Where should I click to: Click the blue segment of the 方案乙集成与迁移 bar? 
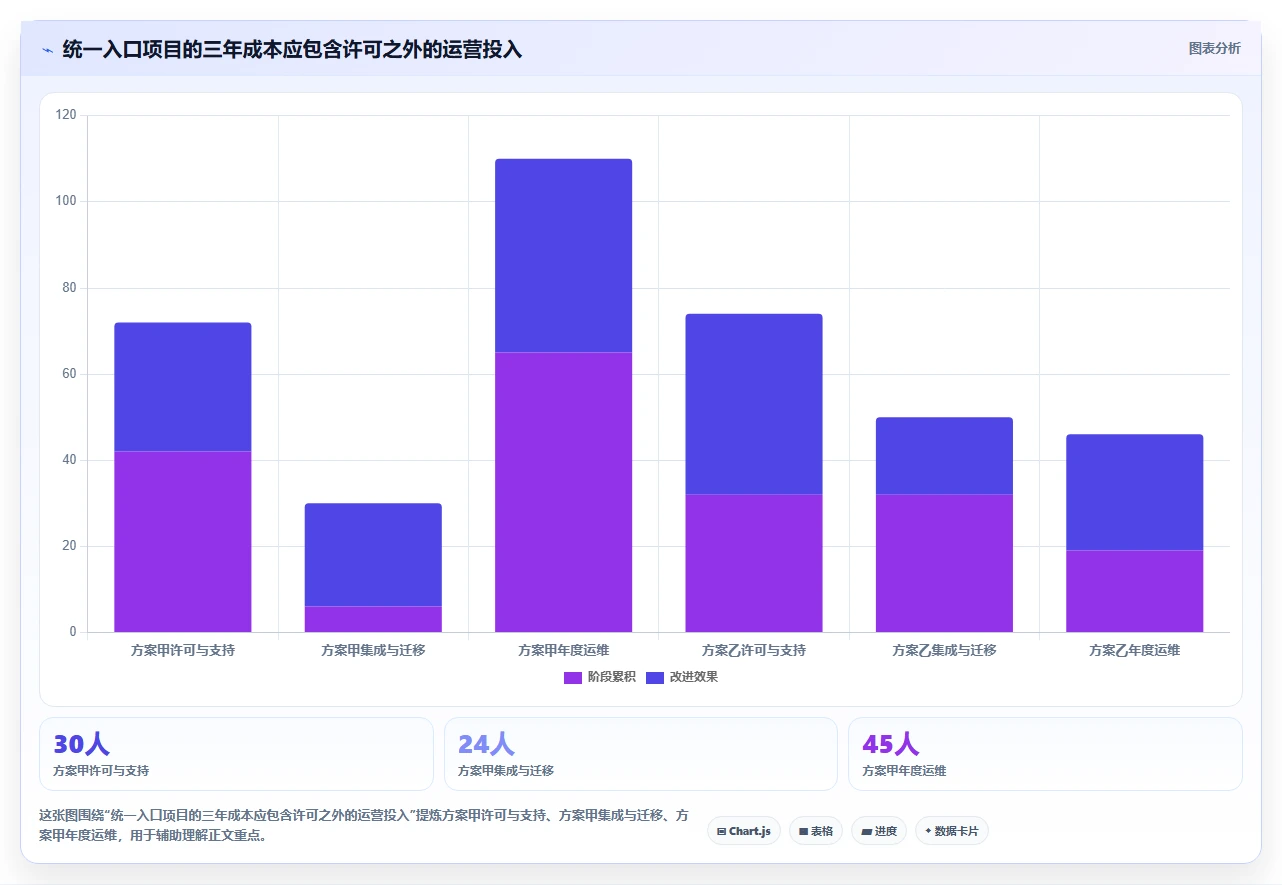point(944,456)
